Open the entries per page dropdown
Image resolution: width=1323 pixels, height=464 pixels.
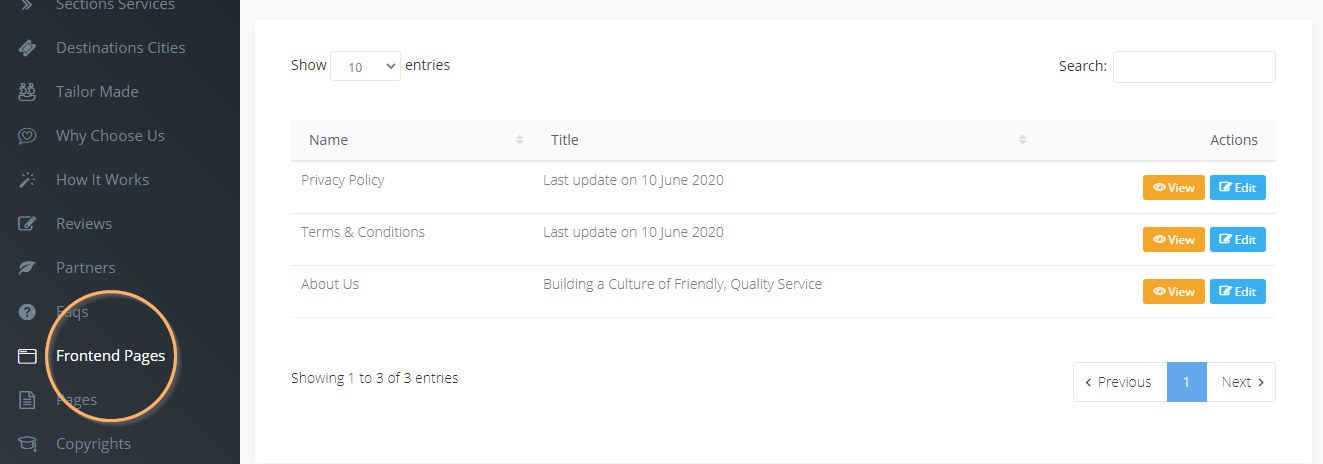click(x=365, y=67)
